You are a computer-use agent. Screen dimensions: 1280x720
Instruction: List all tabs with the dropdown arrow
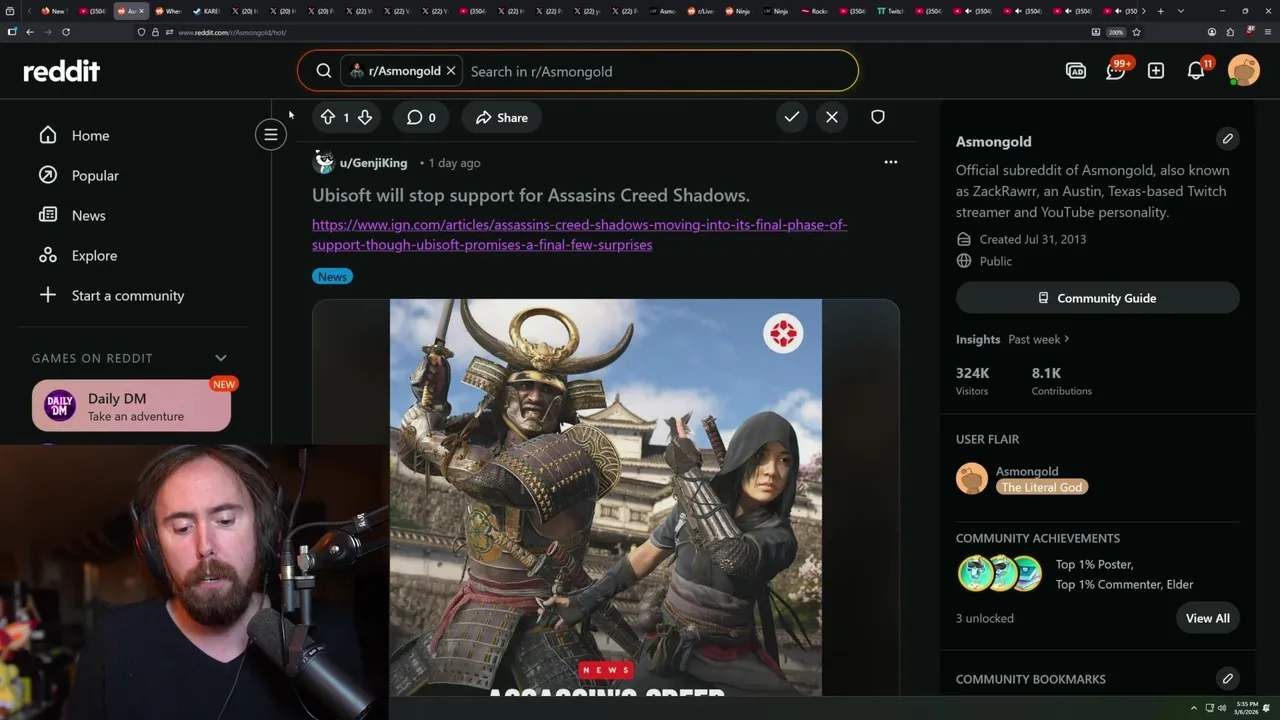click(x=1181, y=11)
